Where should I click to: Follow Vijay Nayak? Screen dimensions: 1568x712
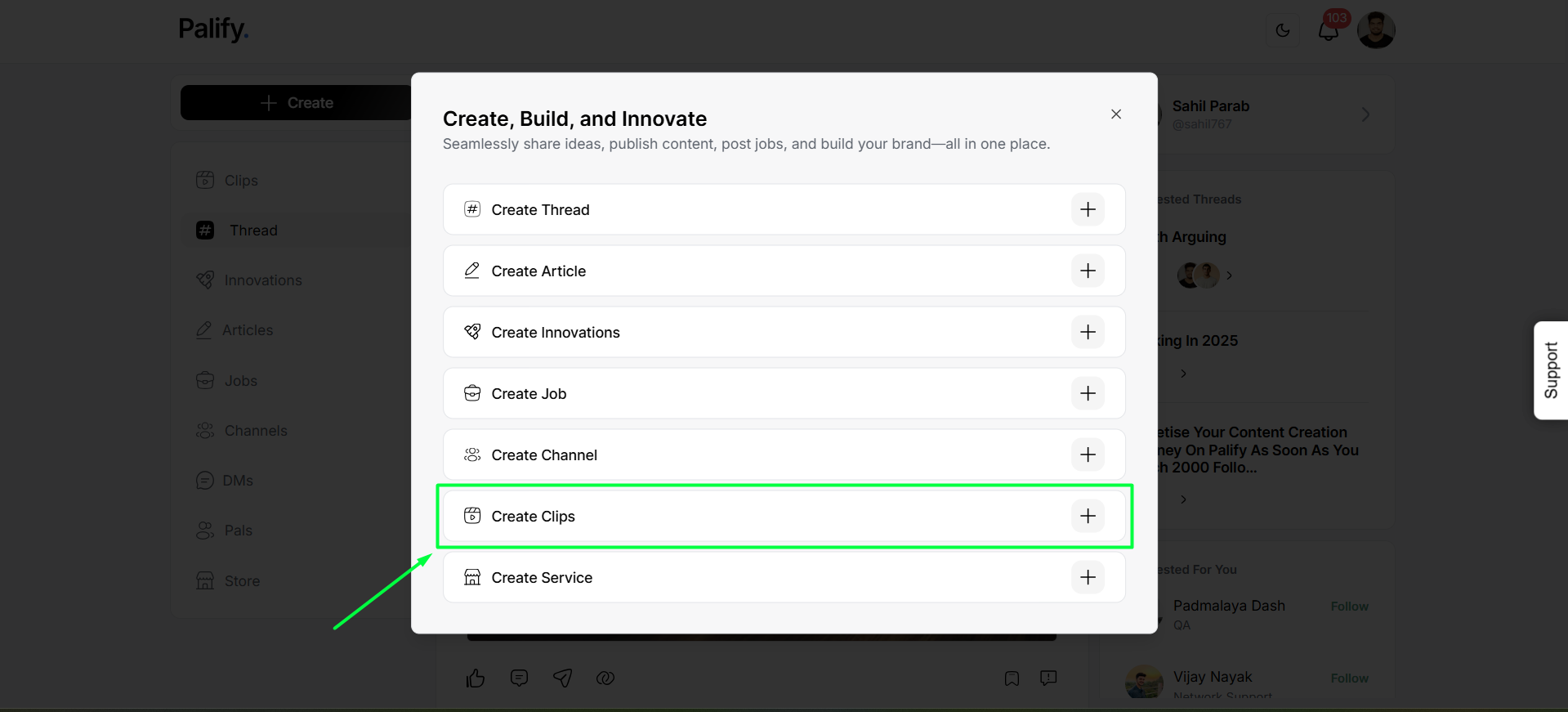click(1349, 678)
